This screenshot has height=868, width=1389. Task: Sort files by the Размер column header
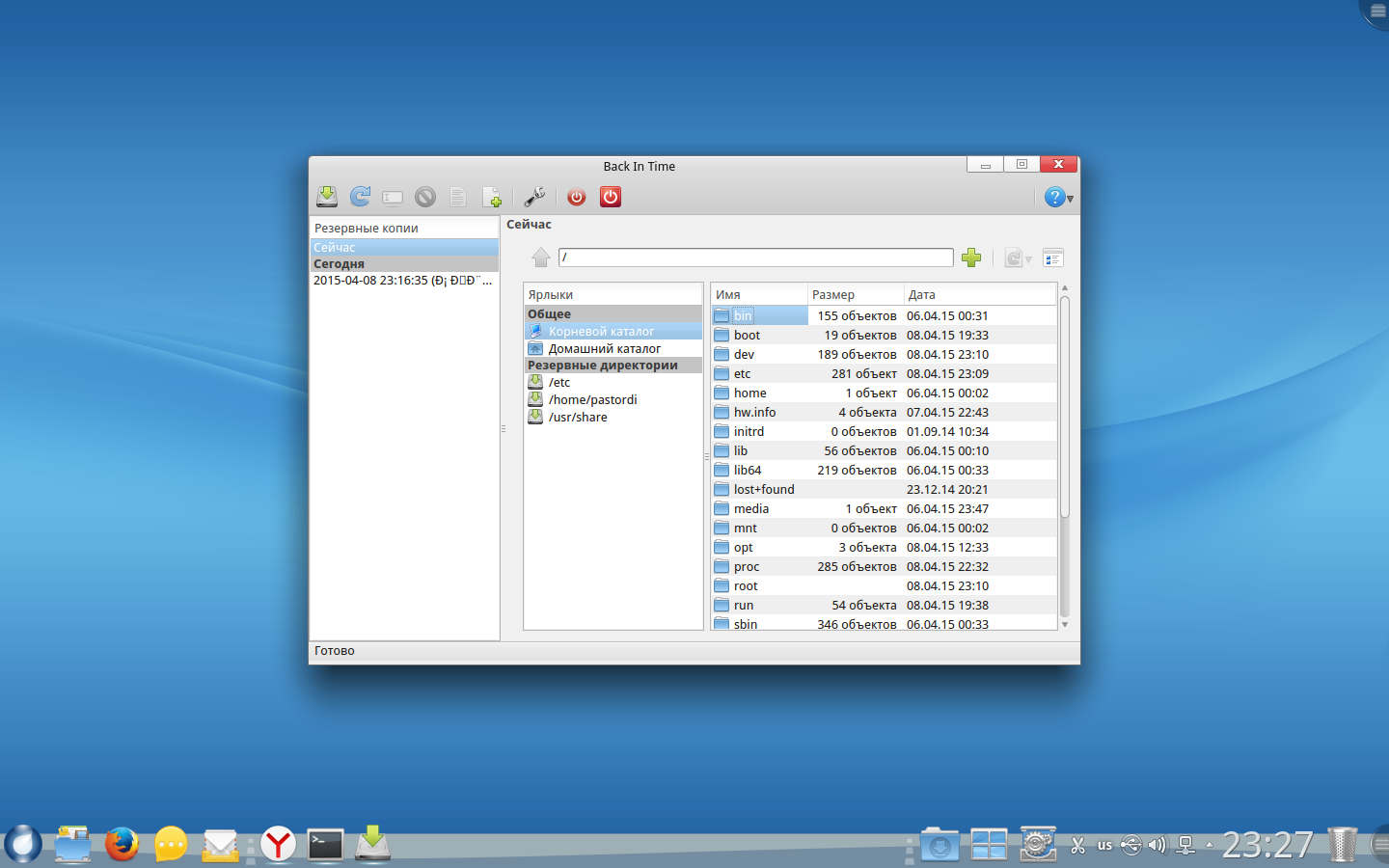click(x=854, y=294)
